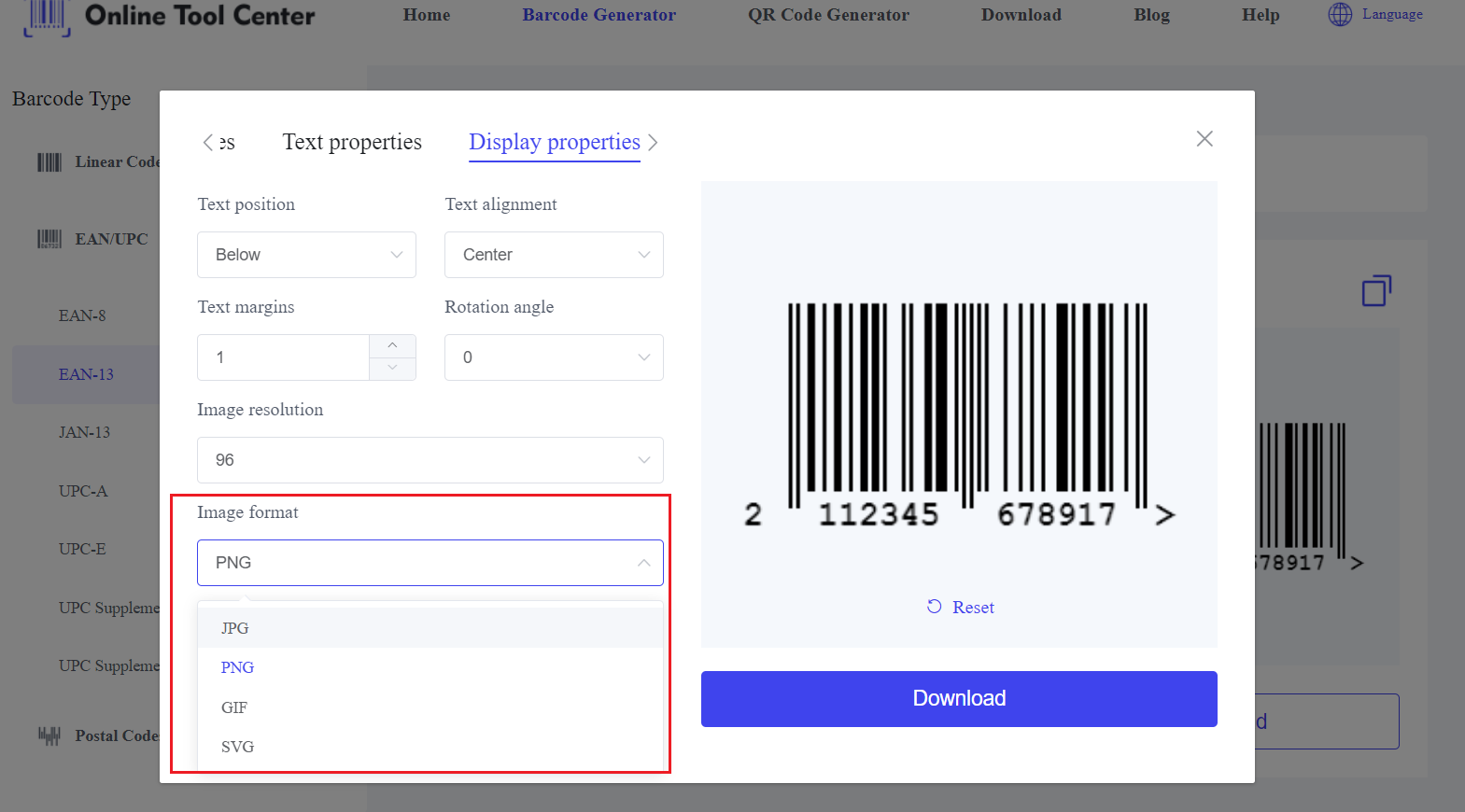Image resolution: width=1465 pixels, height=812 pixels.
Task: Click the blue Download button
Action: click(x=959, y=699)
